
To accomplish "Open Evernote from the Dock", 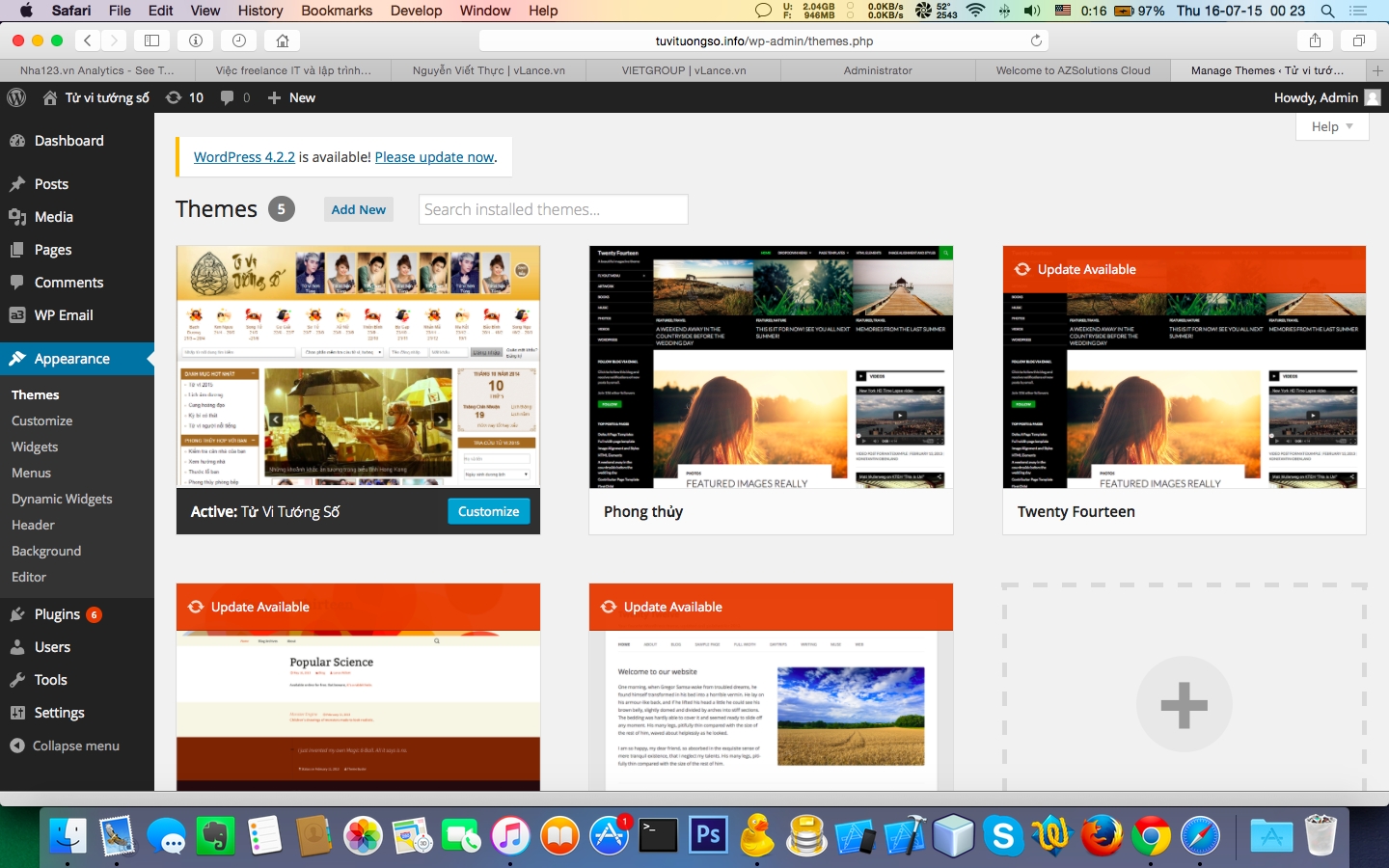I will click(x=216, y=835).
